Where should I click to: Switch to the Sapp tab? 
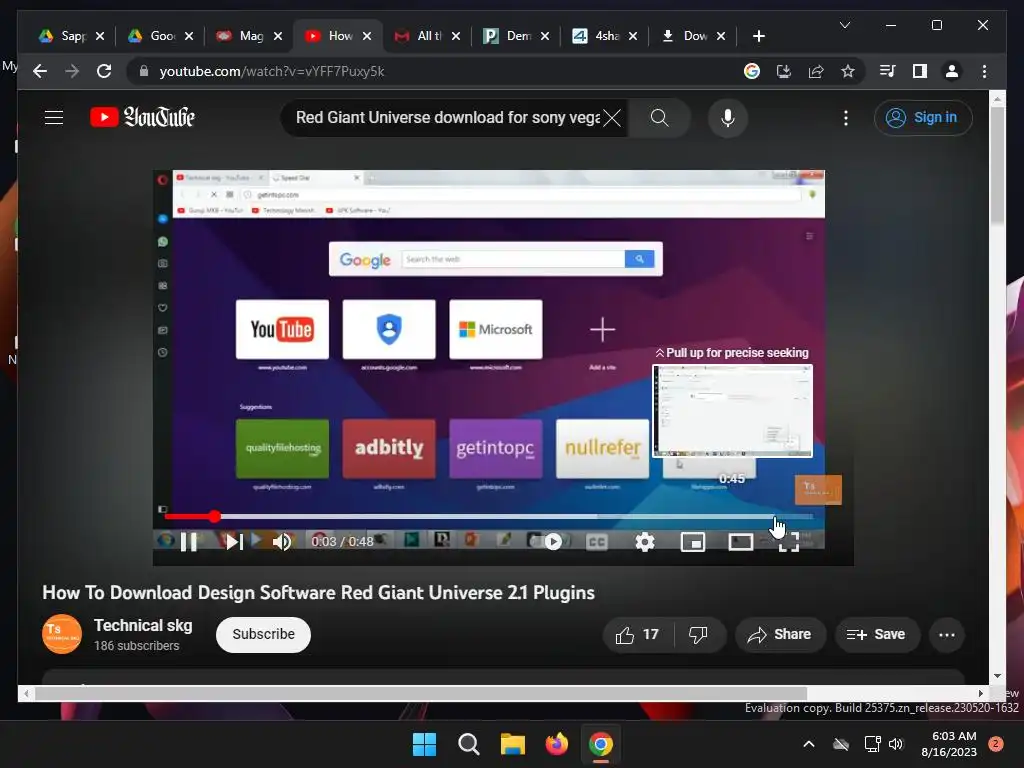point(63,36)
